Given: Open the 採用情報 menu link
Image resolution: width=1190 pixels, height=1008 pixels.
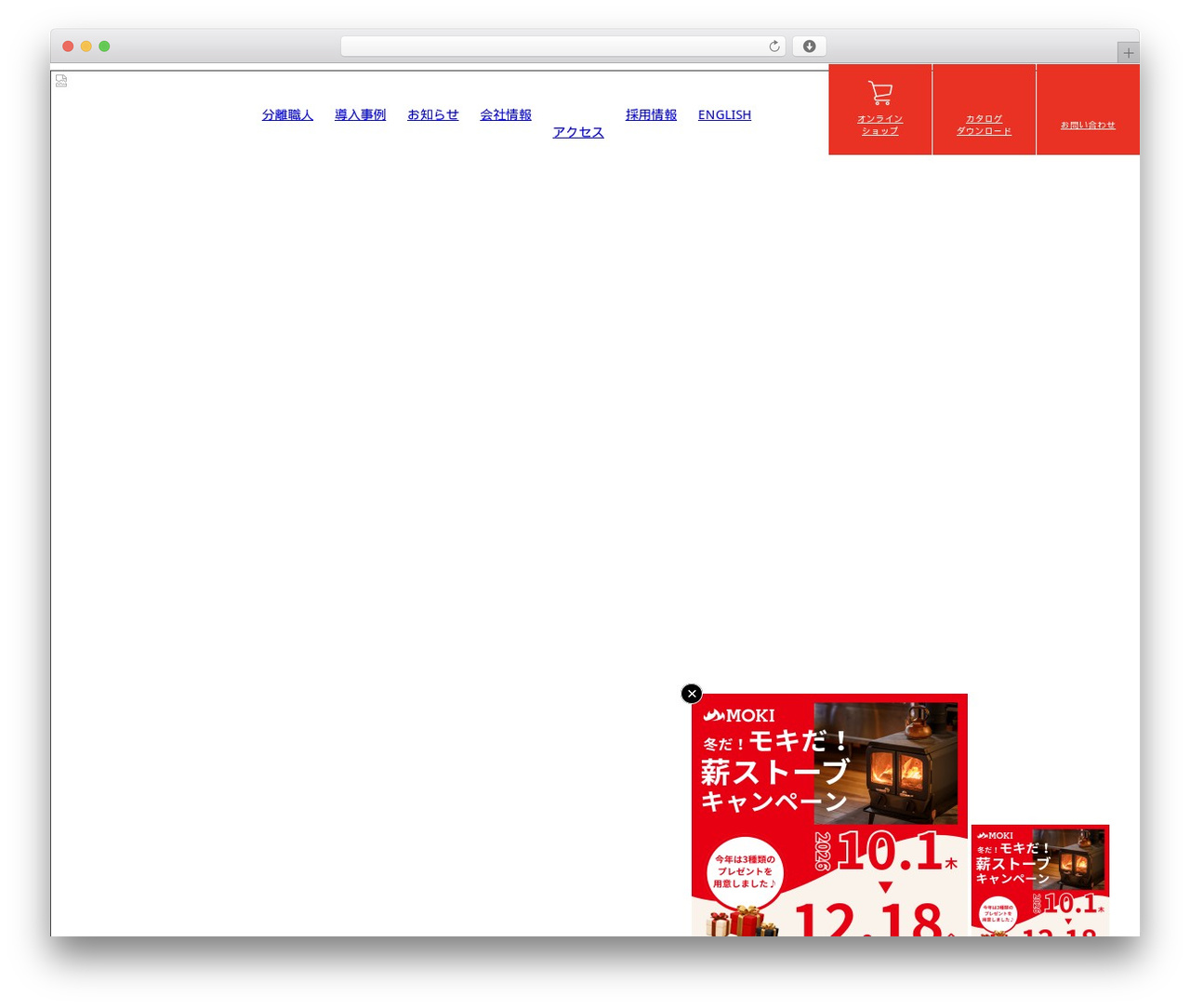Looking at the screenshot, I should (x=651, y=115).
